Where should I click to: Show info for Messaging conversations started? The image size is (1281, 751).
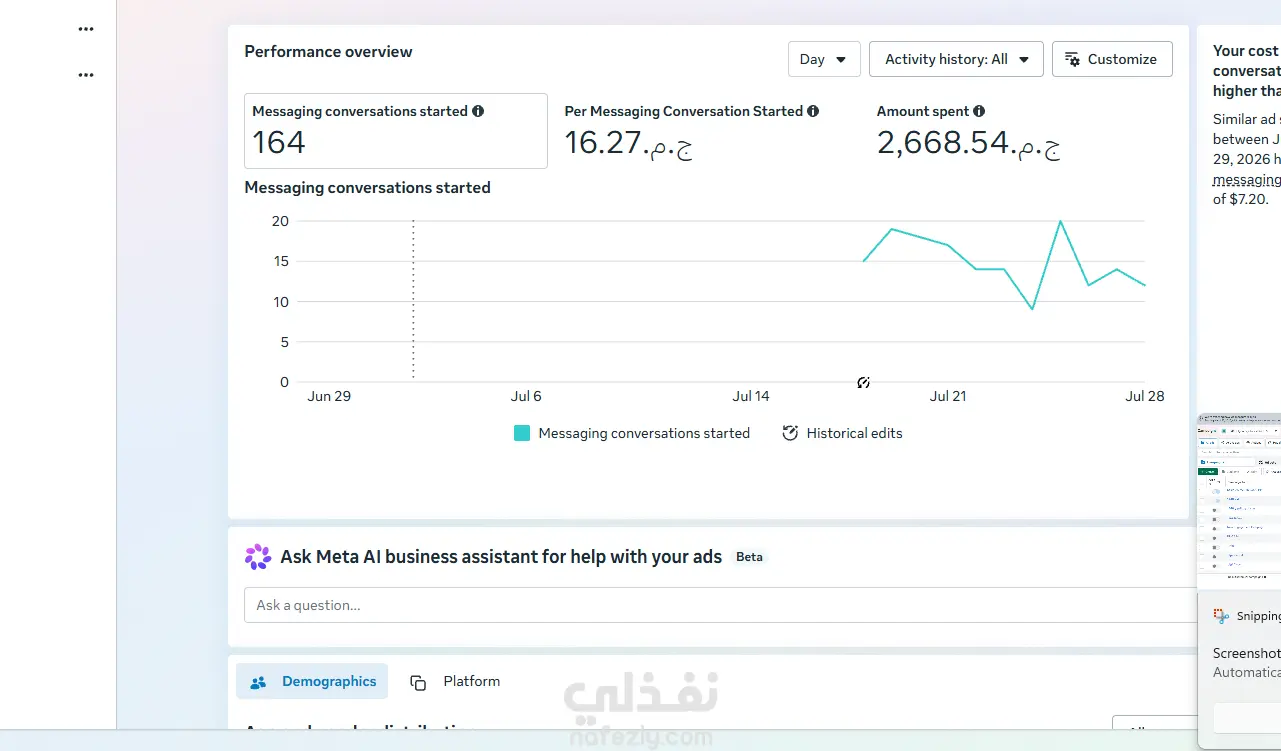coord(478,111)
